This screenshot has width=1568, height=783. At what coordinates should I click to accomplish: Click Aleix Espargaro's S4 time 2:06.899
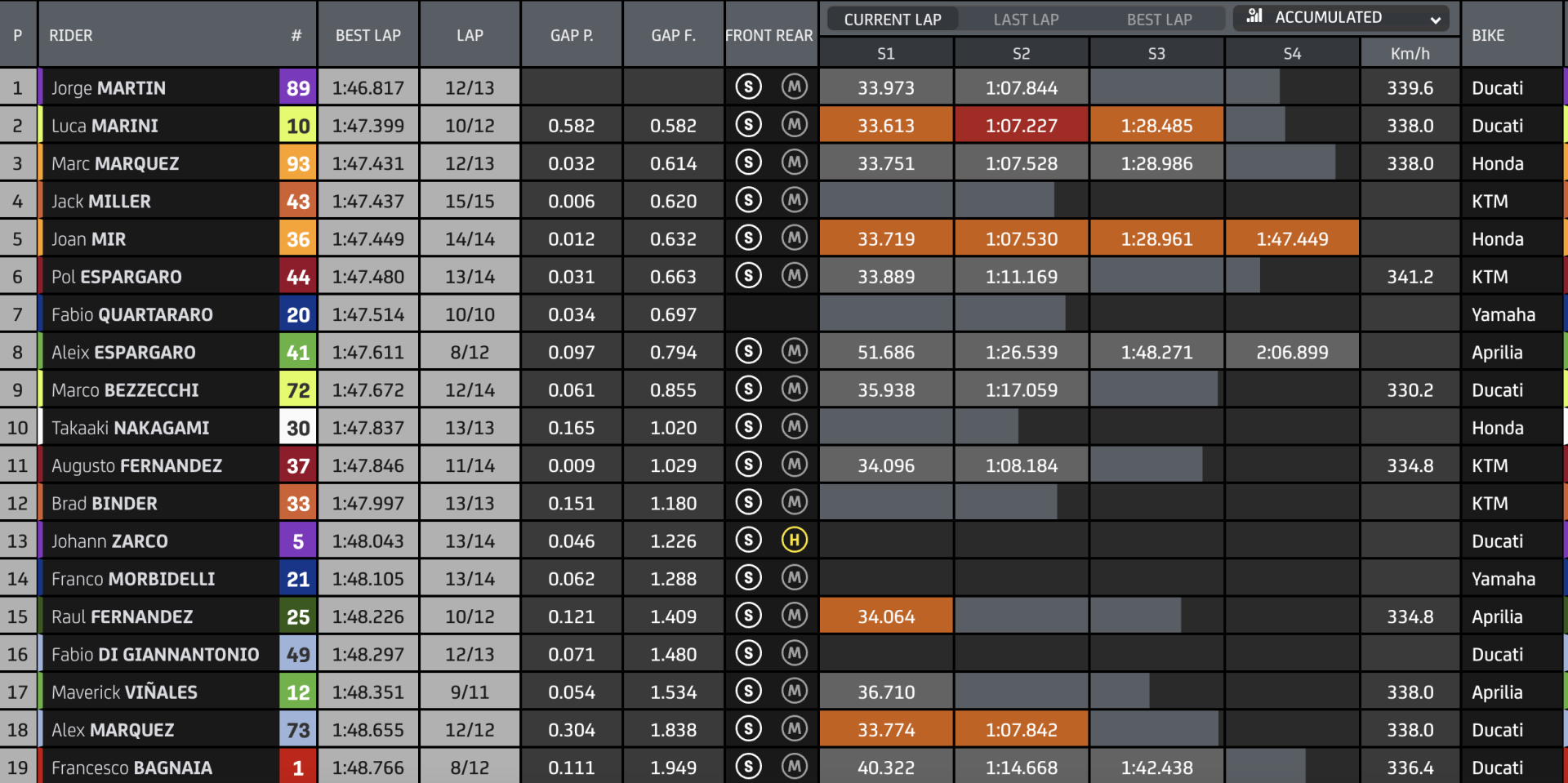coord(1292,352)
